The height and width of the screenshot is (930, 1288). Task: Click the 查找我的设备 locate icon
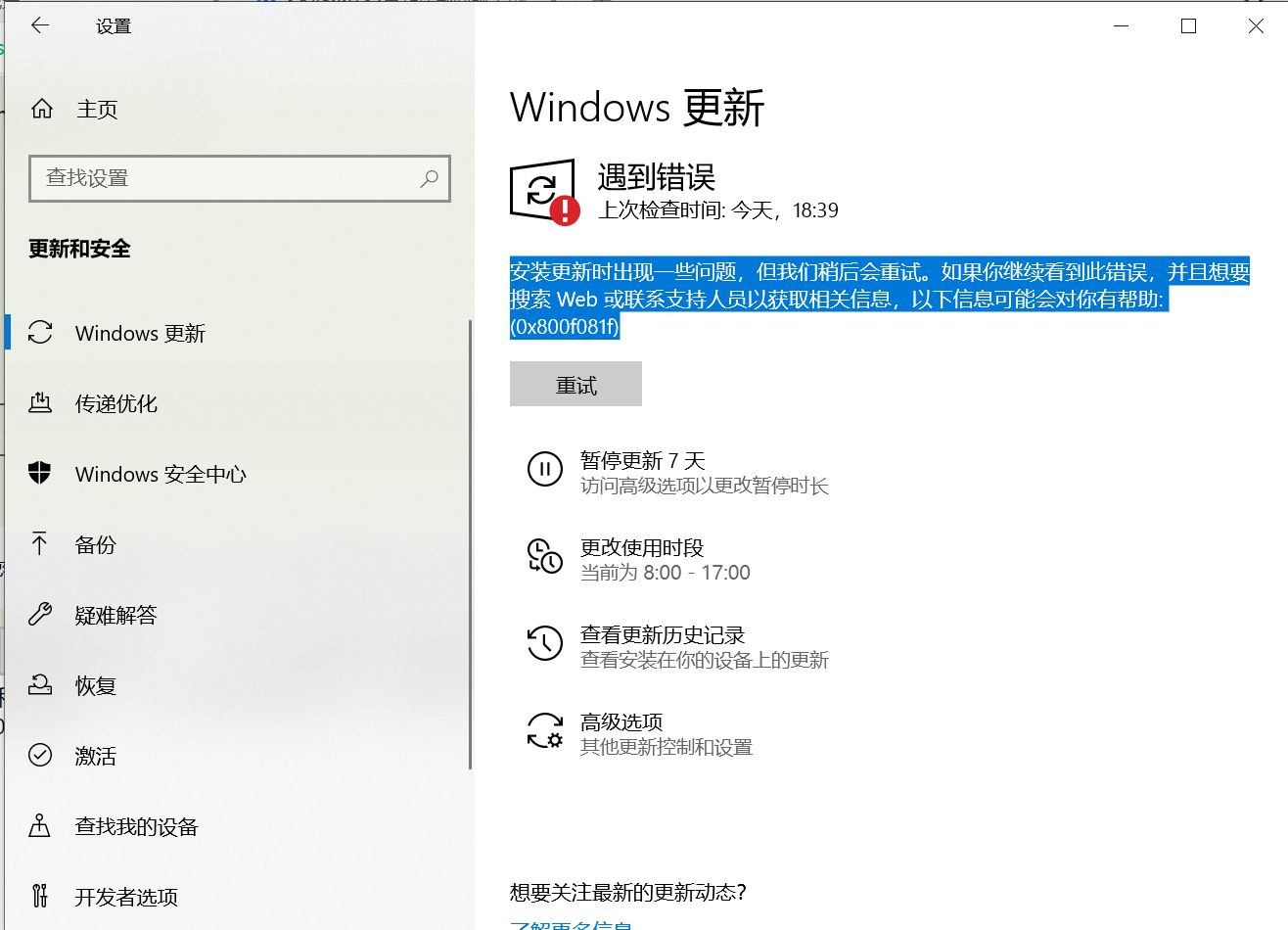pos(40,826)
